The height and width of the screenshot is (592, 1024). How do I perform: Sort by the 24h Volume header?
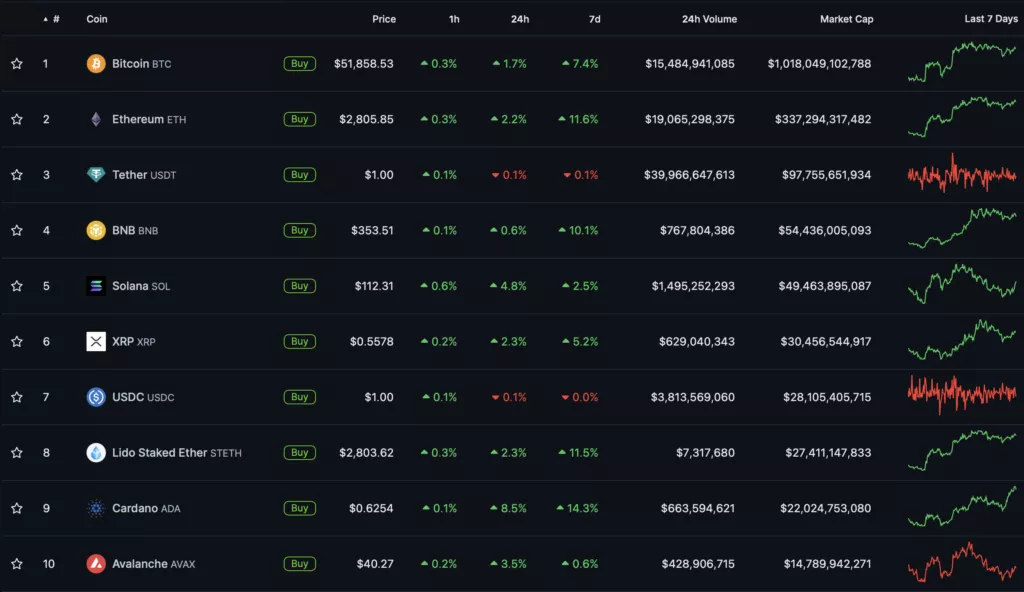coord(709,19)
